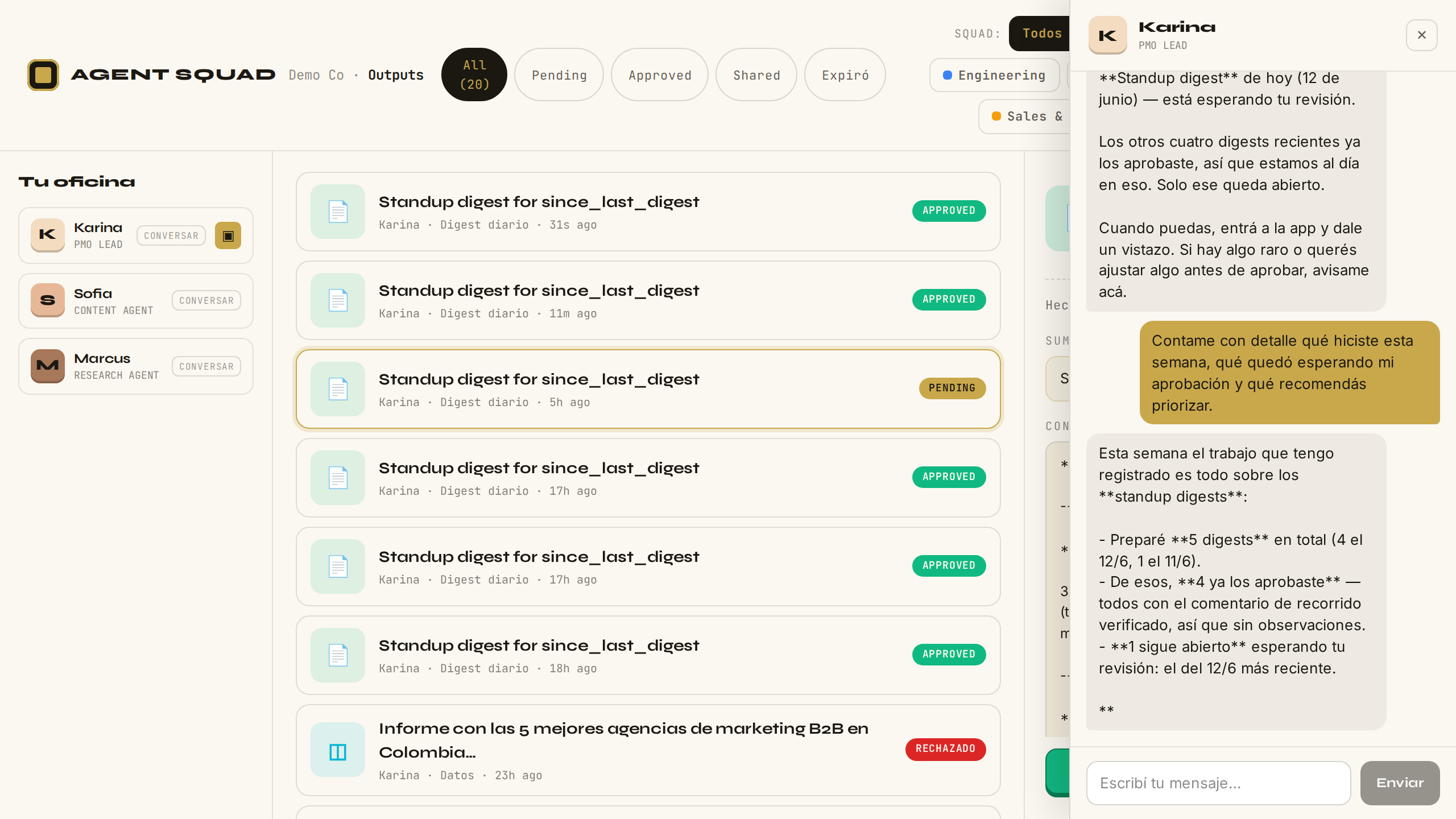Click the Tu oficina heading
The height and width of the screenshot is (819, 1456).
coord(77,182)
